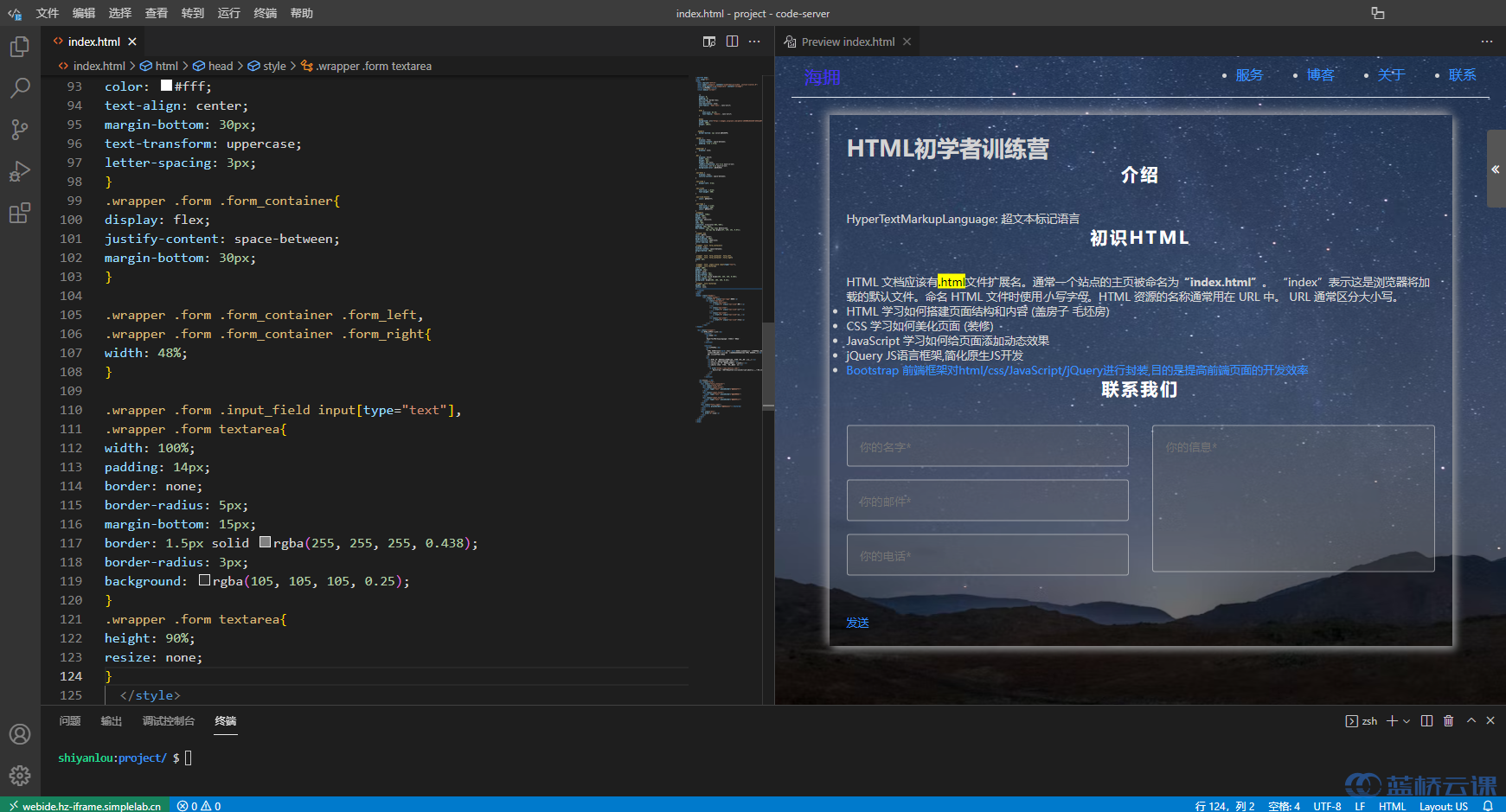Screen dimensions: 1506x812
Task: Open the new terminal launch profile dropdown
Action: pos(1407,721)
